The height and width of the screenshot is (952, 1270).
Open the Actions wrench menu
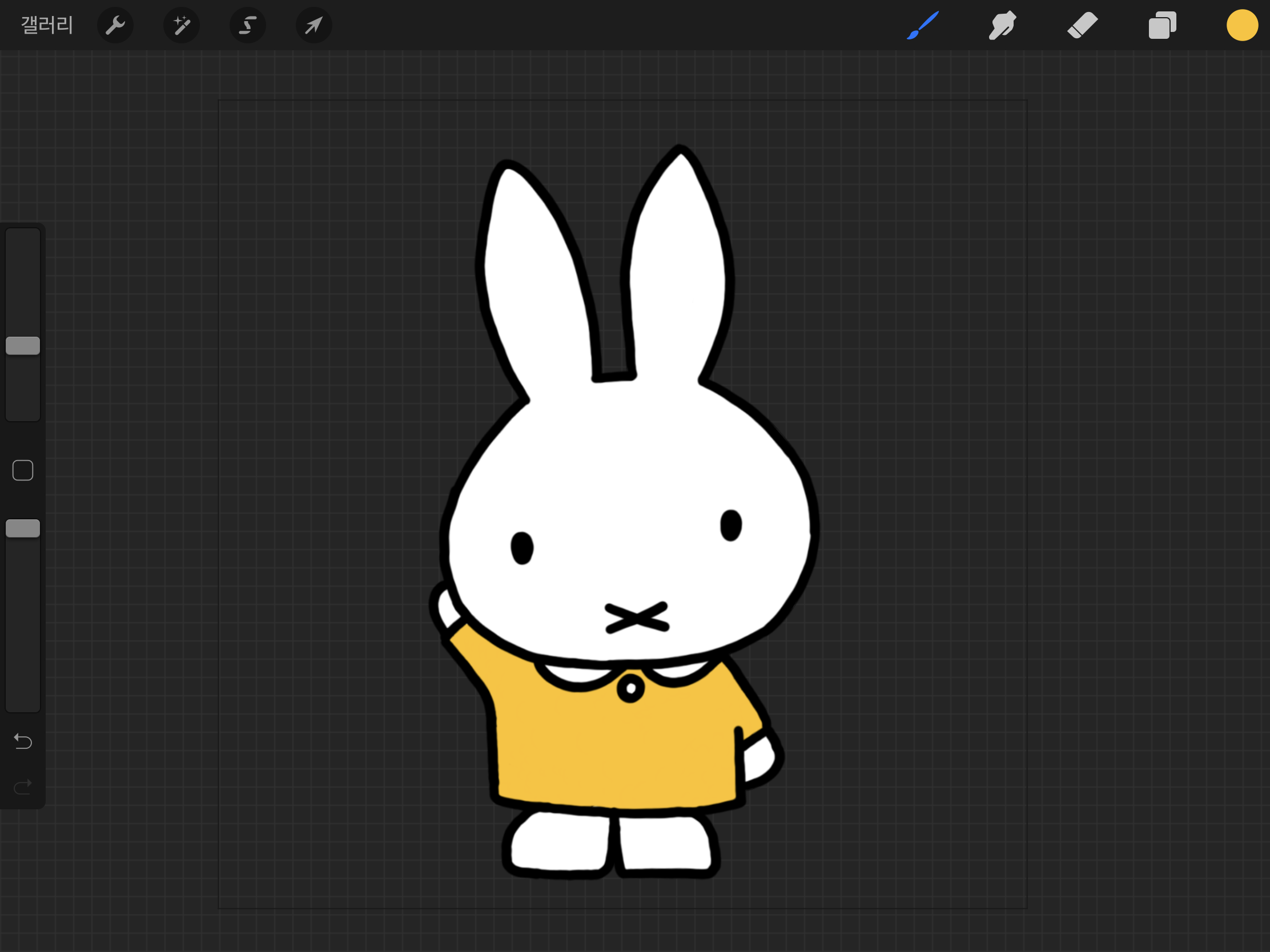pos(115,25)
